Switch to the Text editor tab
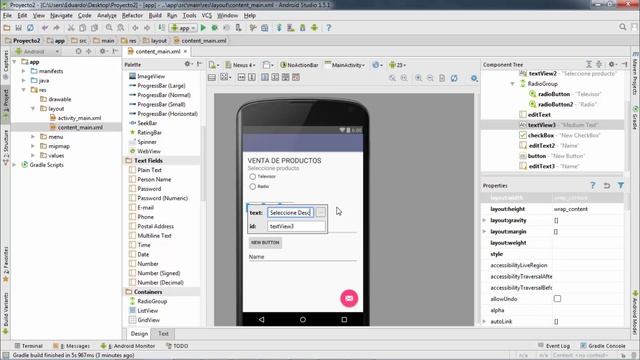The width and height of the screenshot is (640, 360). (163, 333)
